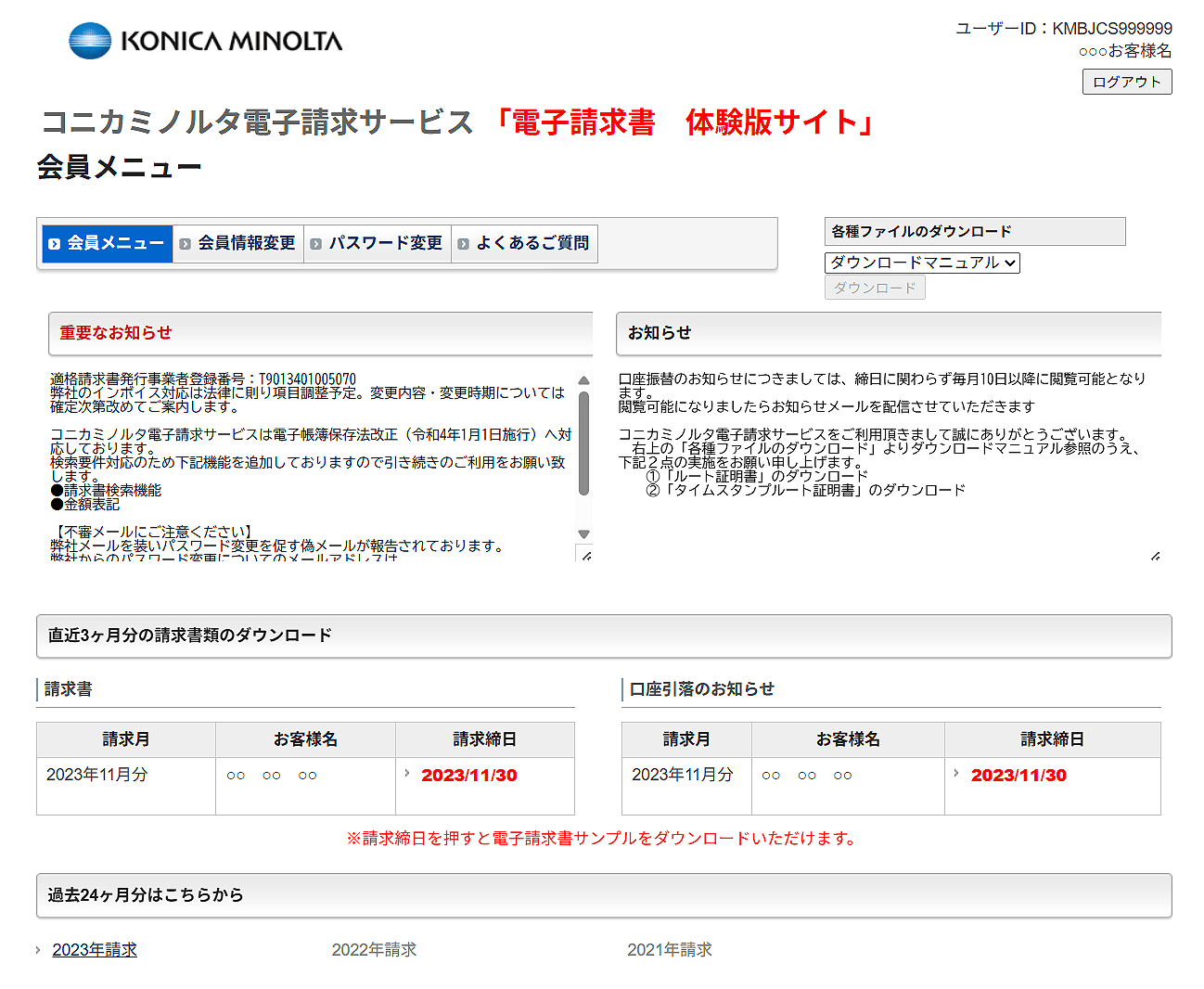Click the arrow icon beside パスワード変更
The image size is (1204, 989).
316,244
